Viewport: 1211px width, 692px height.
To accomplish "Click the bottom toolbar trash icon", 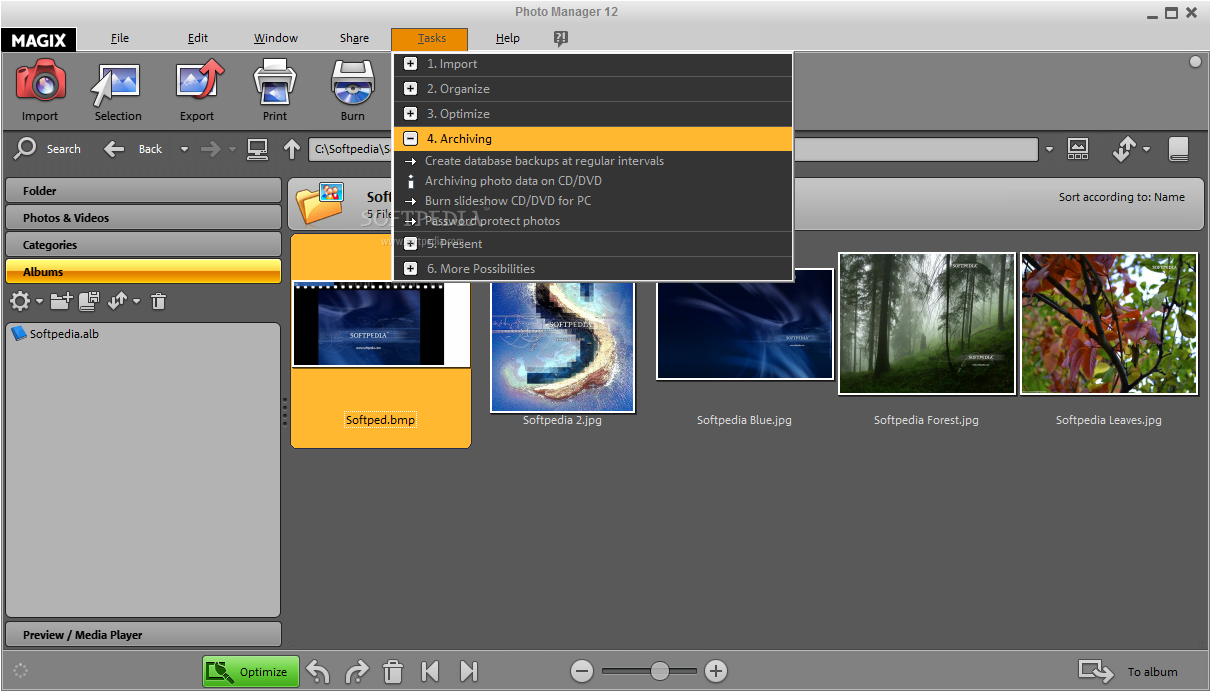I will pos(394,671).
